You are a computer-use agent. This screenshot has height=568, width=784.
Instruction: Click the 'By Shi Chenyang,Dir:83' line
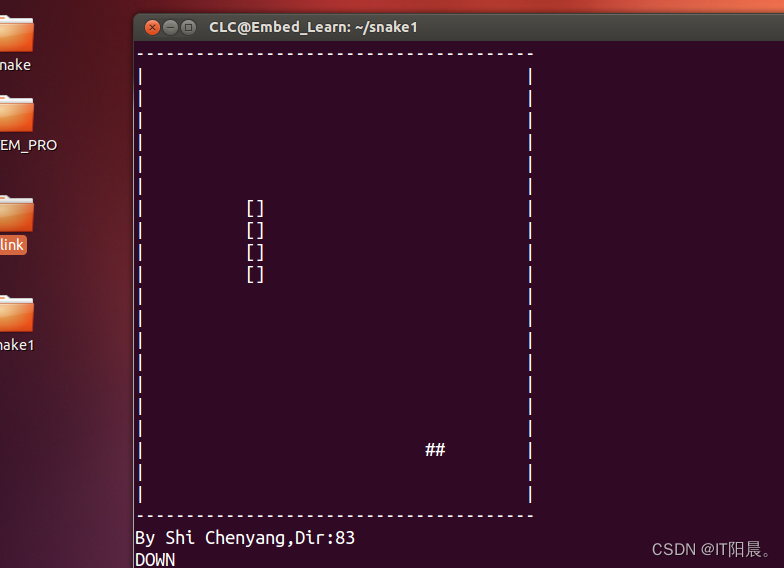(x=245, y=538)
